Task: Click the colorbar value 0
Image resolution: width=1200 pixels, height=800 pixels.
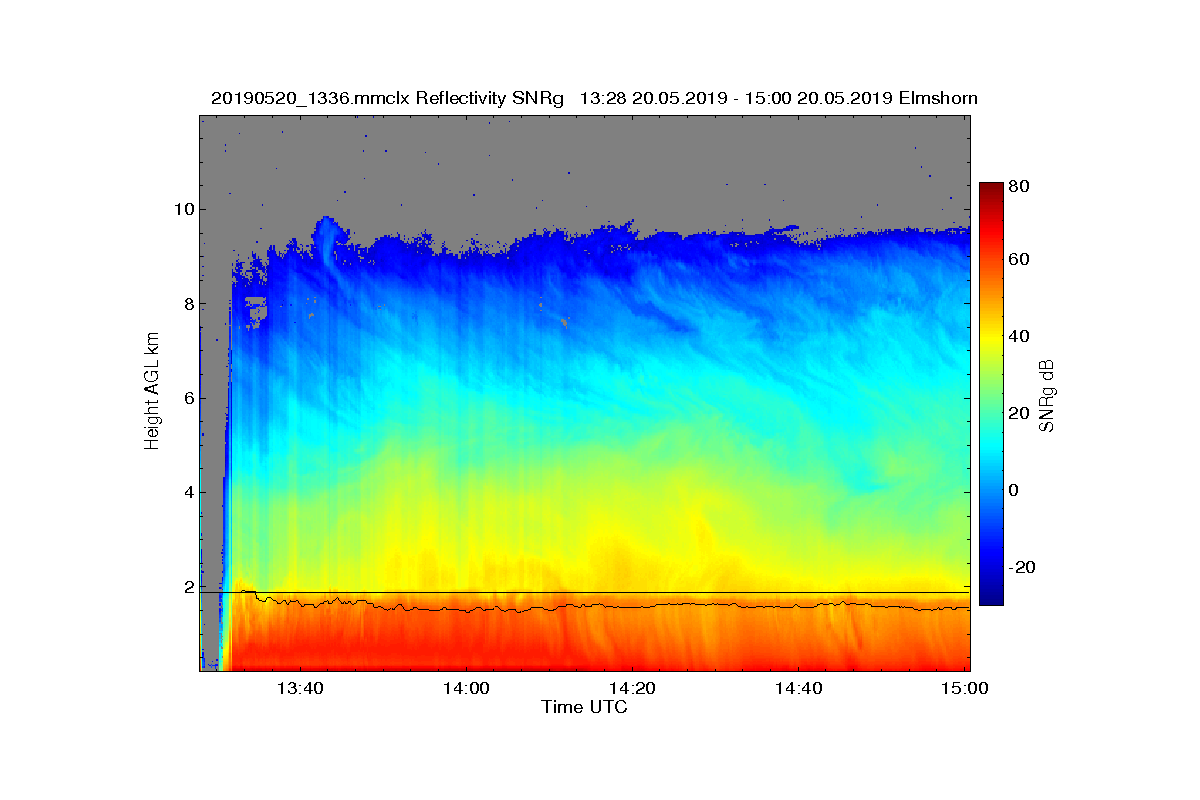Action: (x=1016, y=490)
